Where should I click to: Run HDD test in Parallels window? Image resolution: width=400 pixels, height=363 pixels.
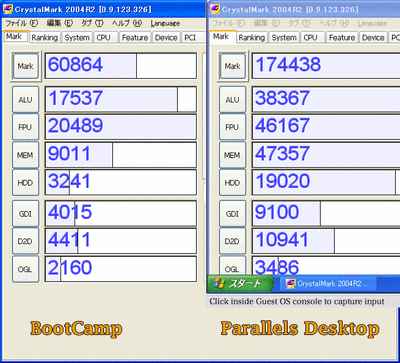[x=233, y=182]
